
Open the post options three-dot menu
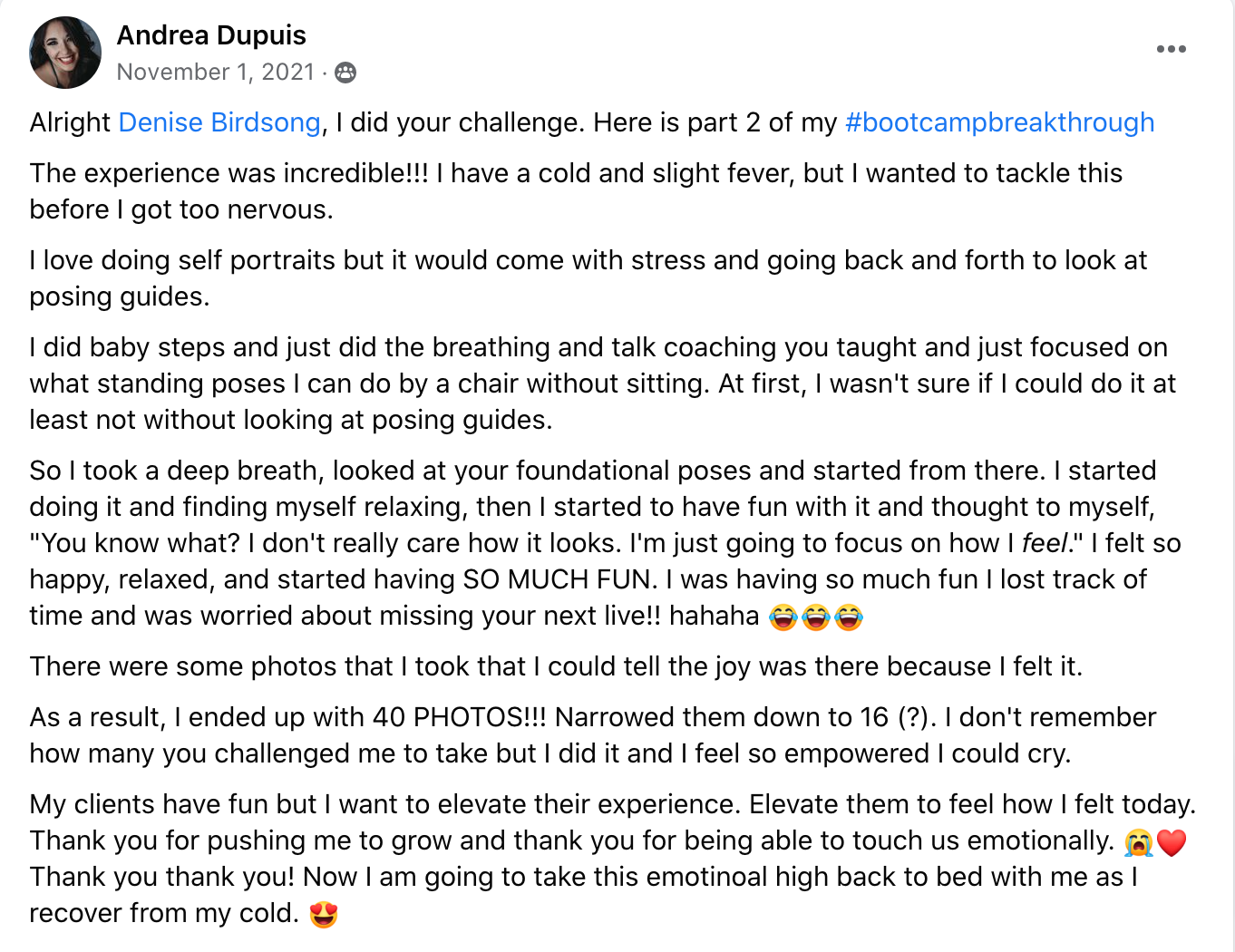[1171, 49]
